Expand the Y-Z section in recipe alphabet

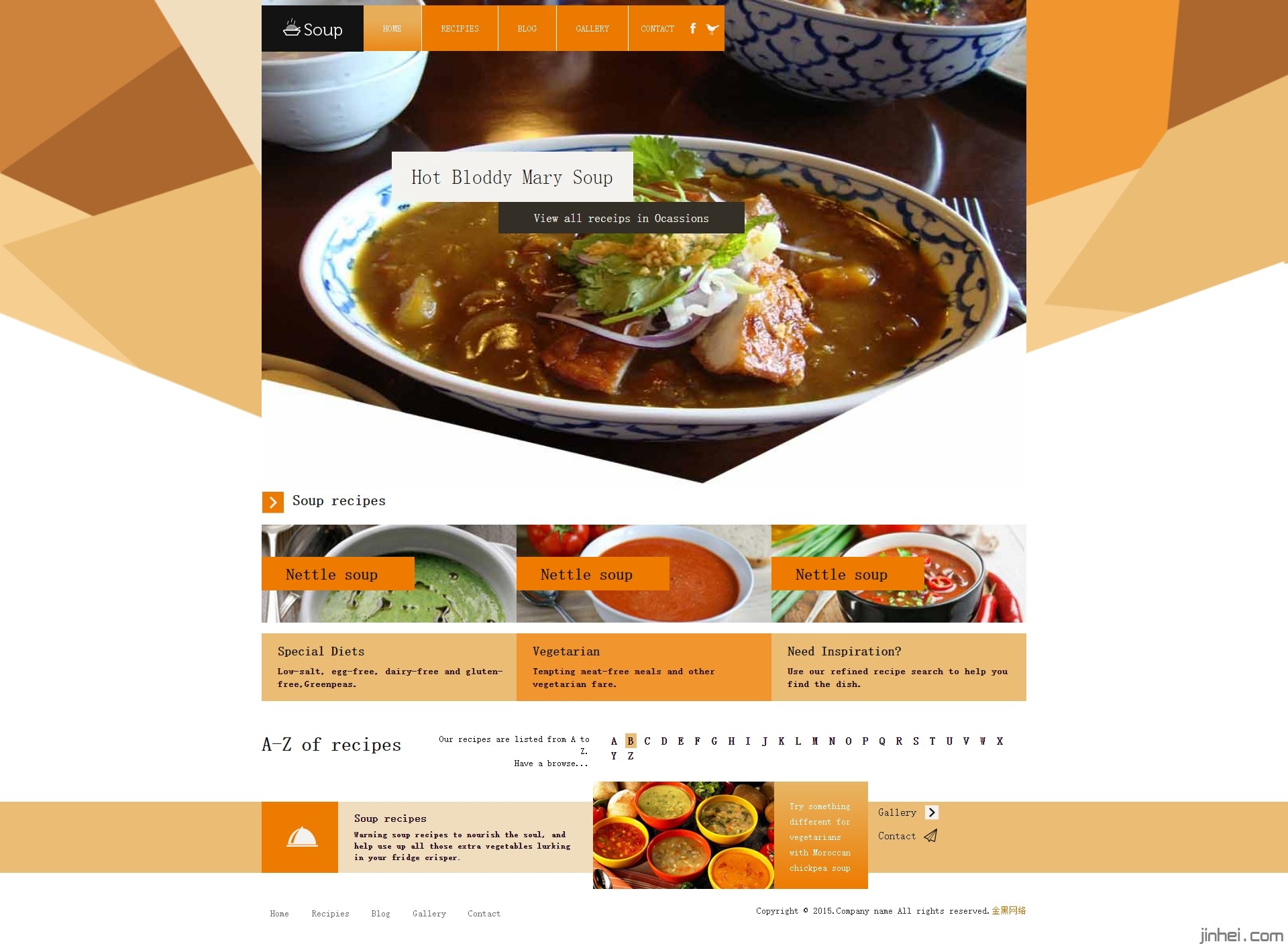click(x=622, y=756)
